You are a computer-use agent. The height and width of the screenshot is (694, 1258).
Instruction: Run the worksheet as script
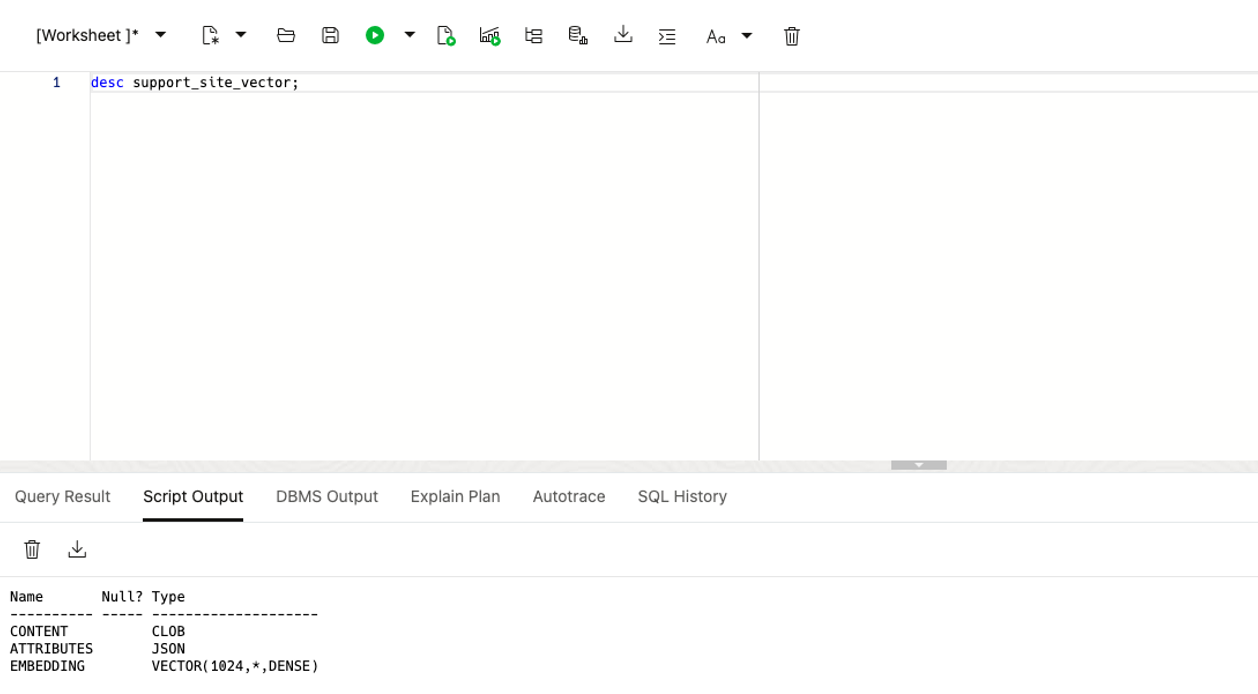pos(446,35)
